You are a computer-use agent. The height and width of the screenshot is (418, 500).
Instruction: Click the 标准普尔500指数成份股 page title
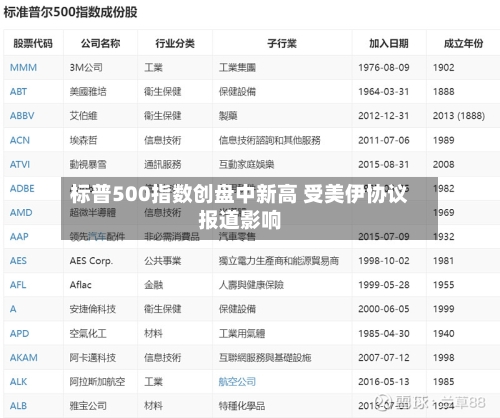tap(70, 12)
